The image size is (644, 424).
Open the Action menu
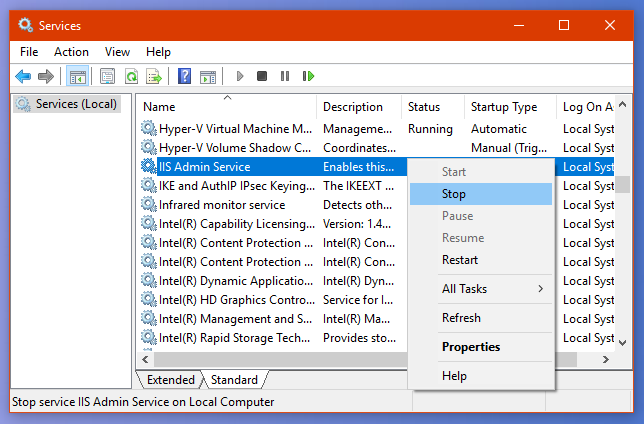pos(71,52)
